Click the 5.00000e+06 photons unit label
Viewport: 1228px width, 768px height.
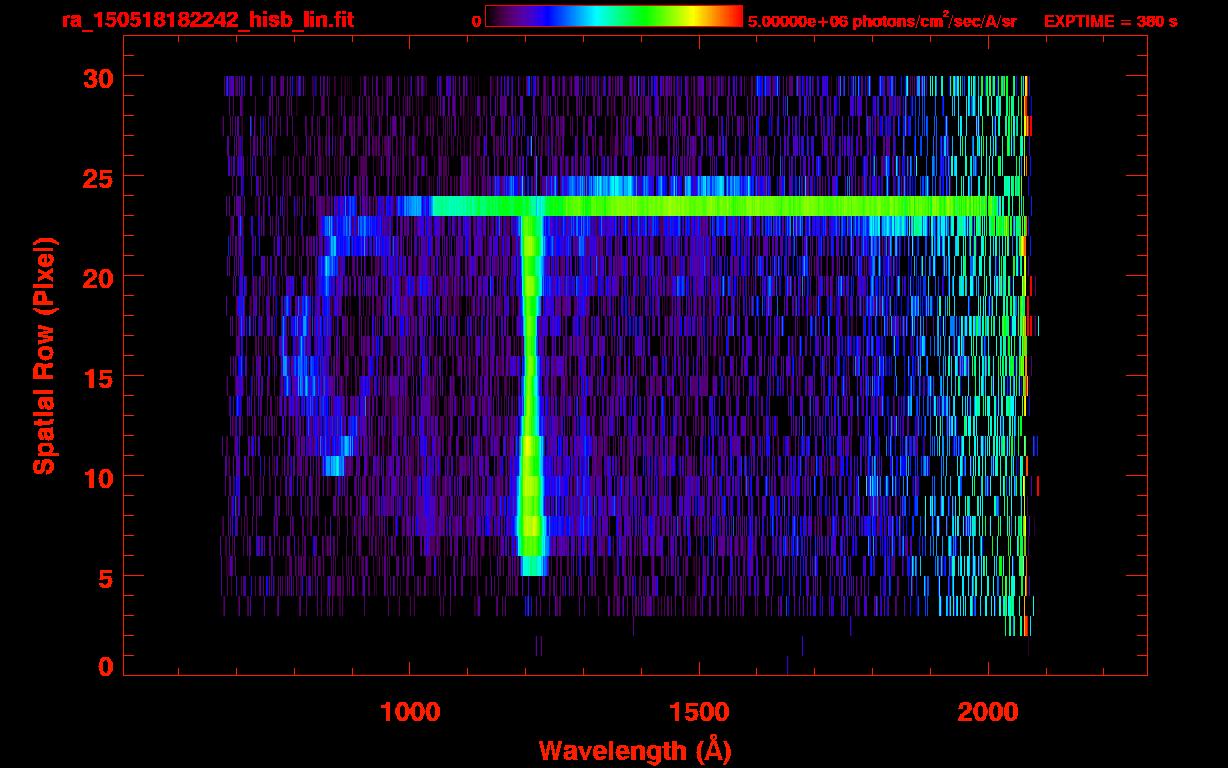click(882, 21)
